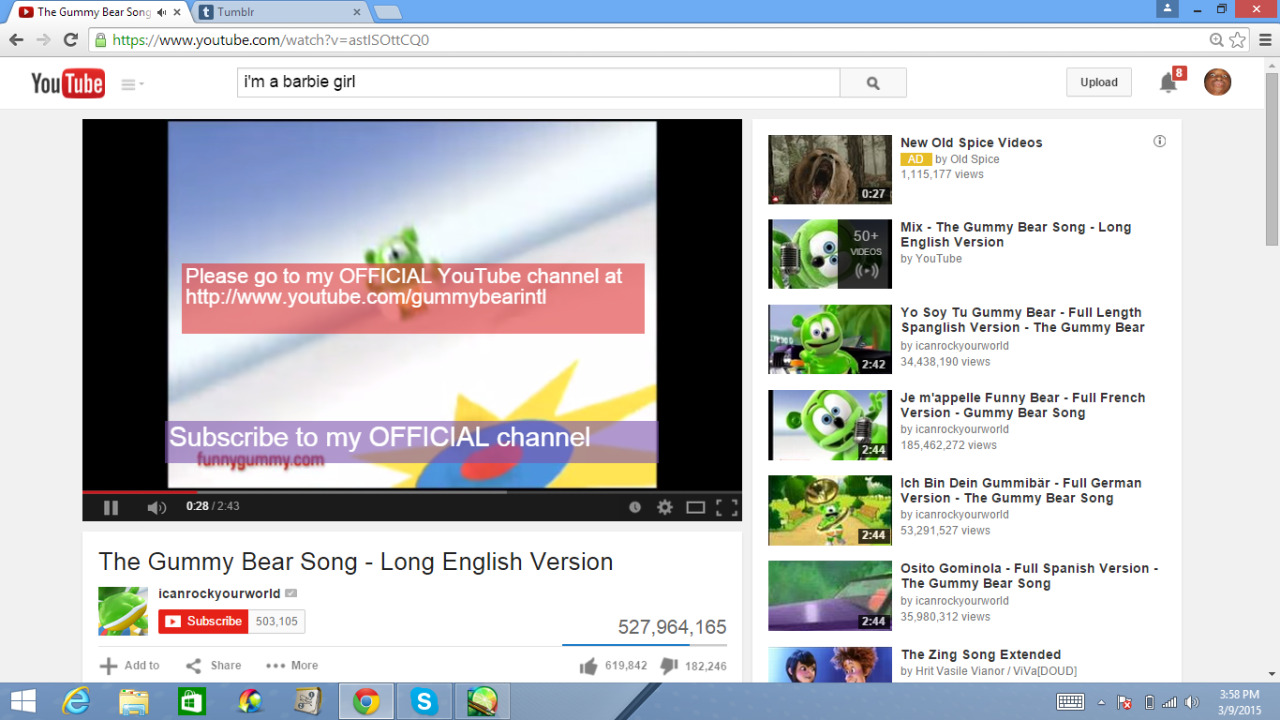Open the YouTube home logo
The image size is (1280, 720).
pos(68,83)
